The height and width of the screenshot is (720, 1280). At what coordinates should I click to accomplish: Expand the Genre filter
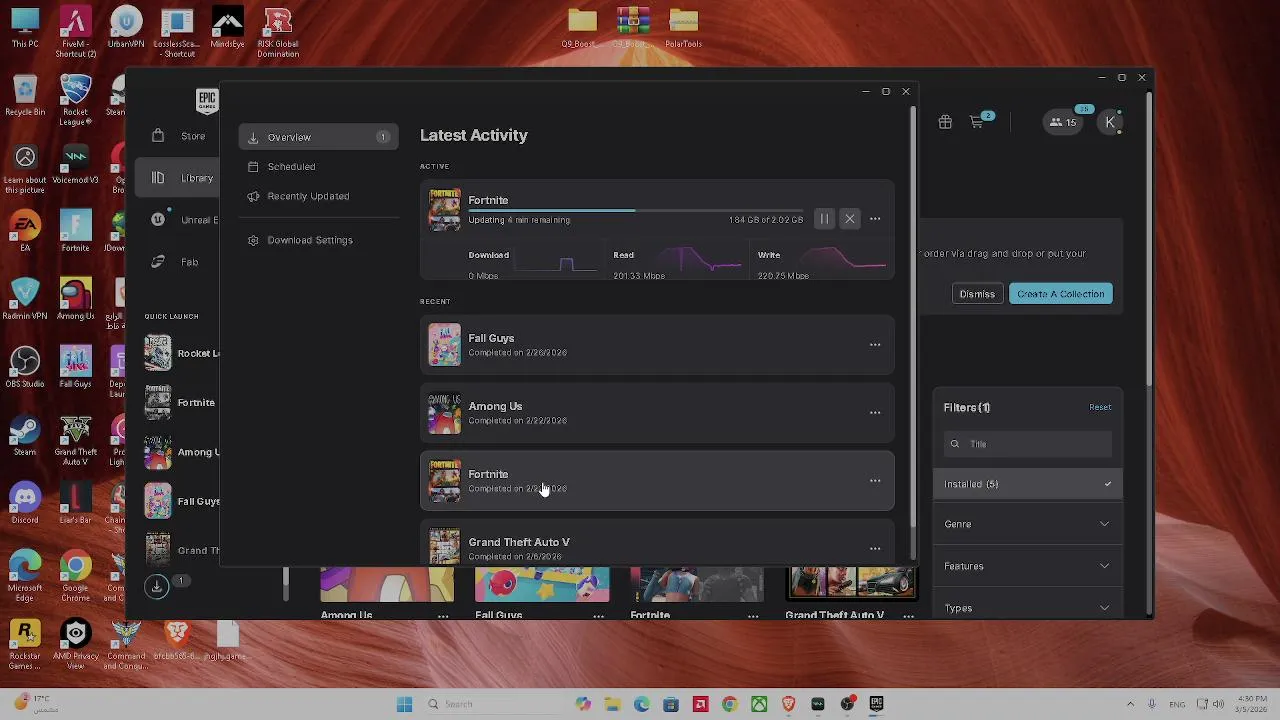pos(1028,524)
